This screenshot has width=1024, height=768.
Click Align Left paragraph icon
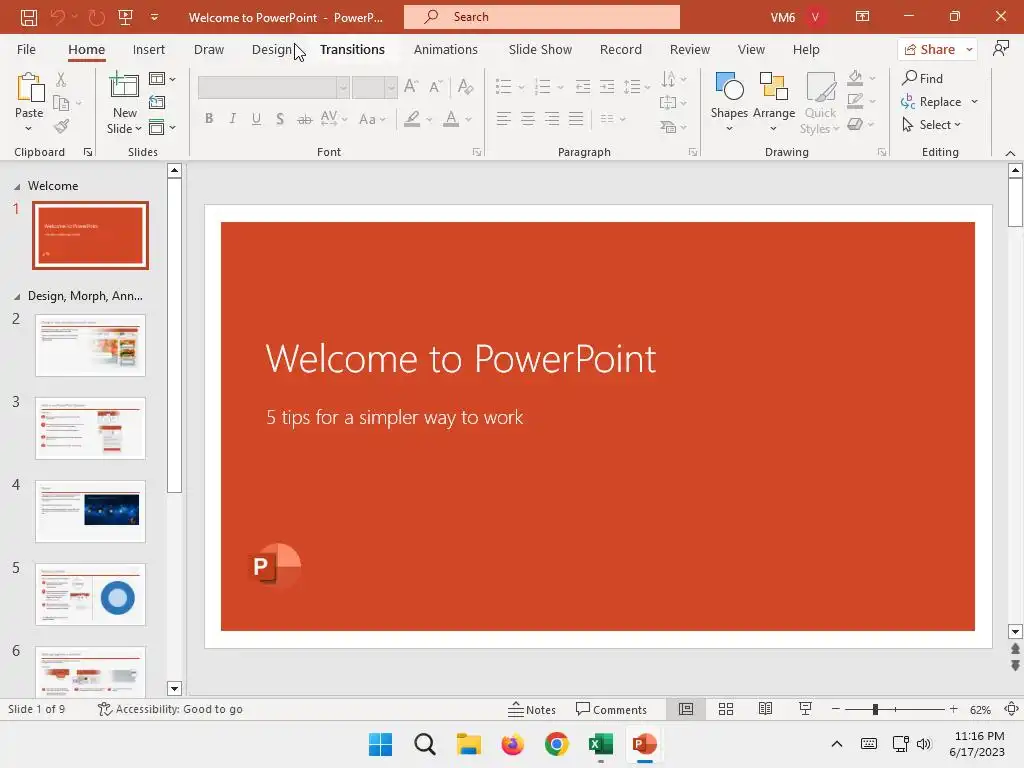pyautogui.click(x=504, y=118)
